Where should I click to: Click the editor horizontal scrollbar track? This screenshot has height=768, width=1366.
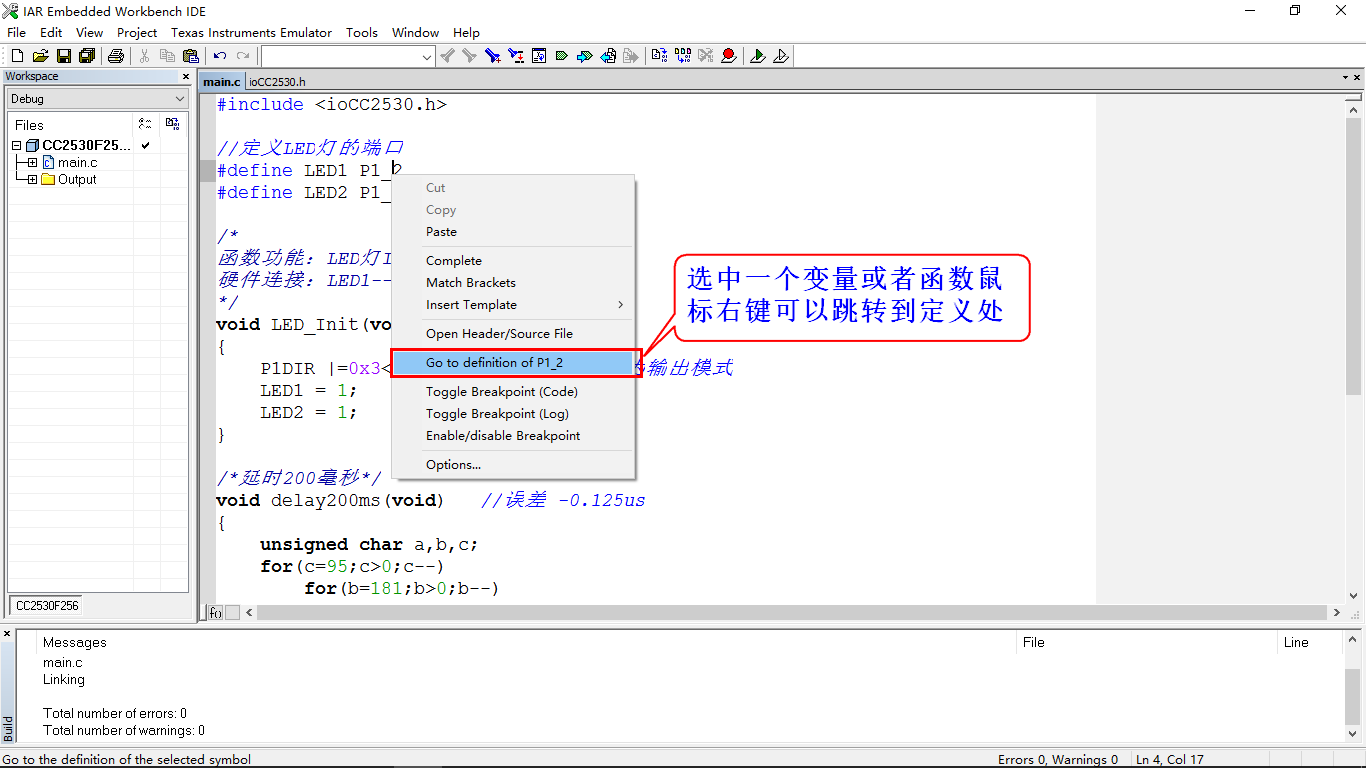[792, 612]
